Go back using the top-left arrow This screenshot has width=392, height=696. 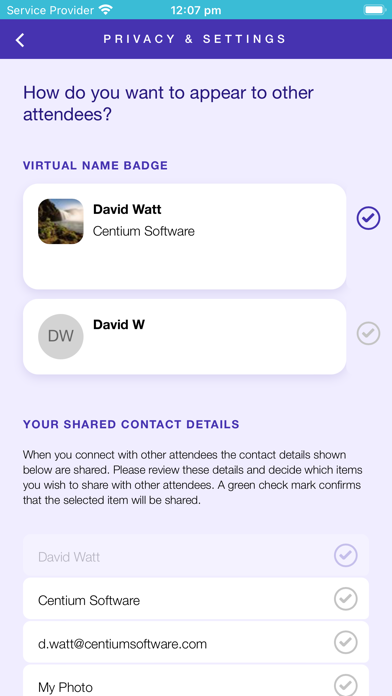tap(20, 40)
